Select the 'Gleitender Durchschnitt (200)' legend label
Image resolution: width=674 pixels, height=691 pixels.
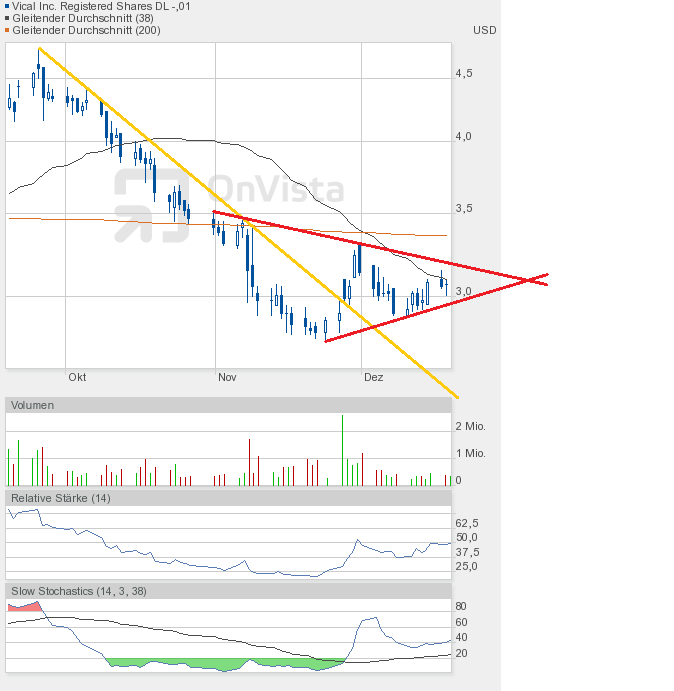coord(86,30)
